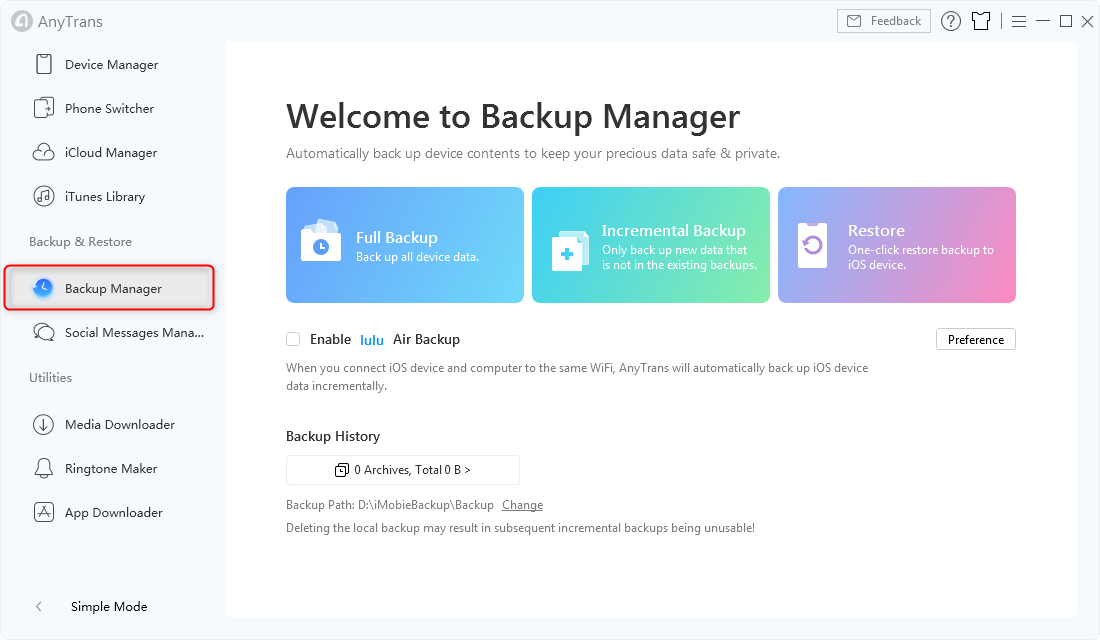Start a Full Backup

coord(405,245)
